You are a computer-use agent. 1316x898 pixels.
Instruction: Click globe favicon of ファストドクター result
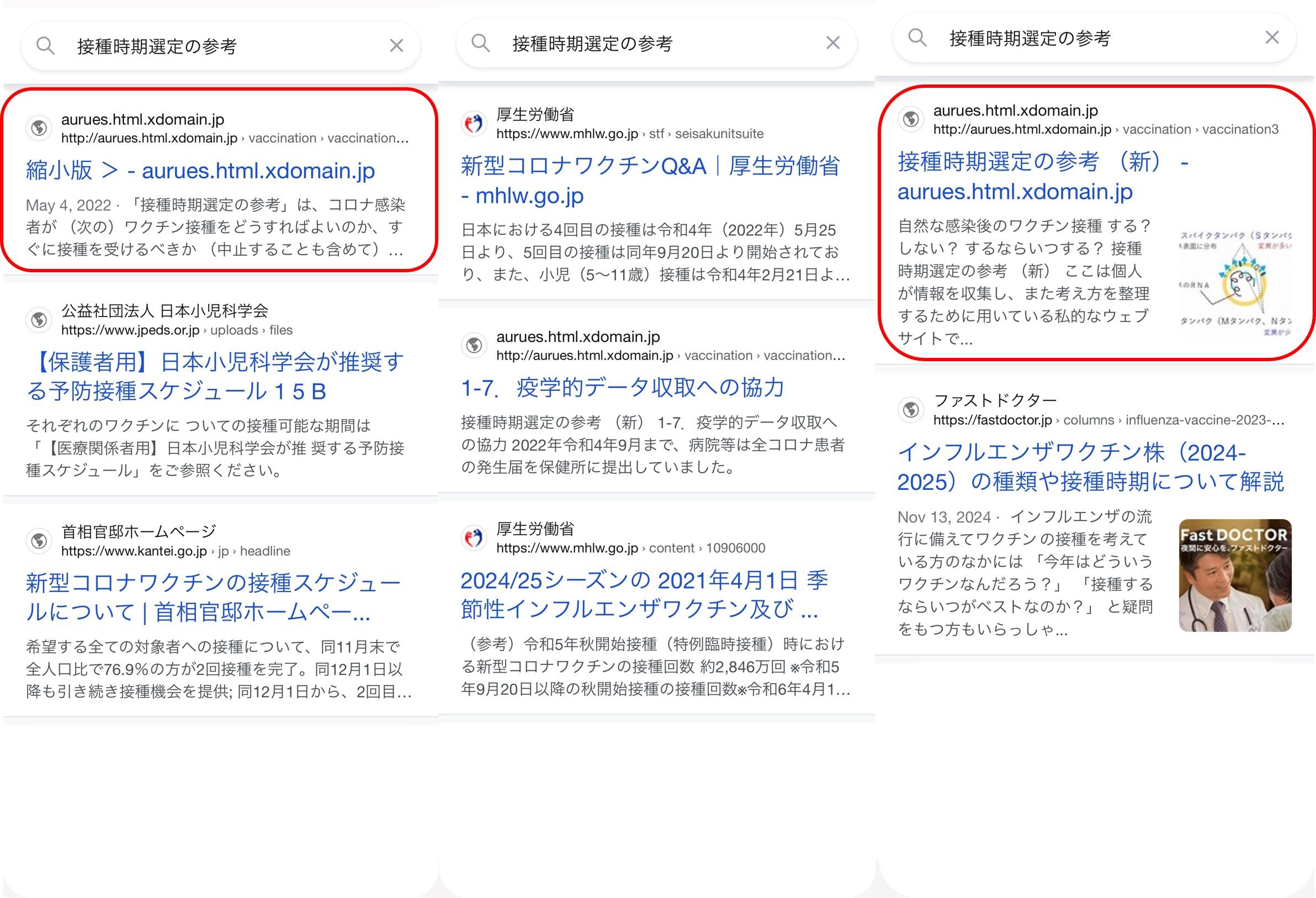[911, 409]
